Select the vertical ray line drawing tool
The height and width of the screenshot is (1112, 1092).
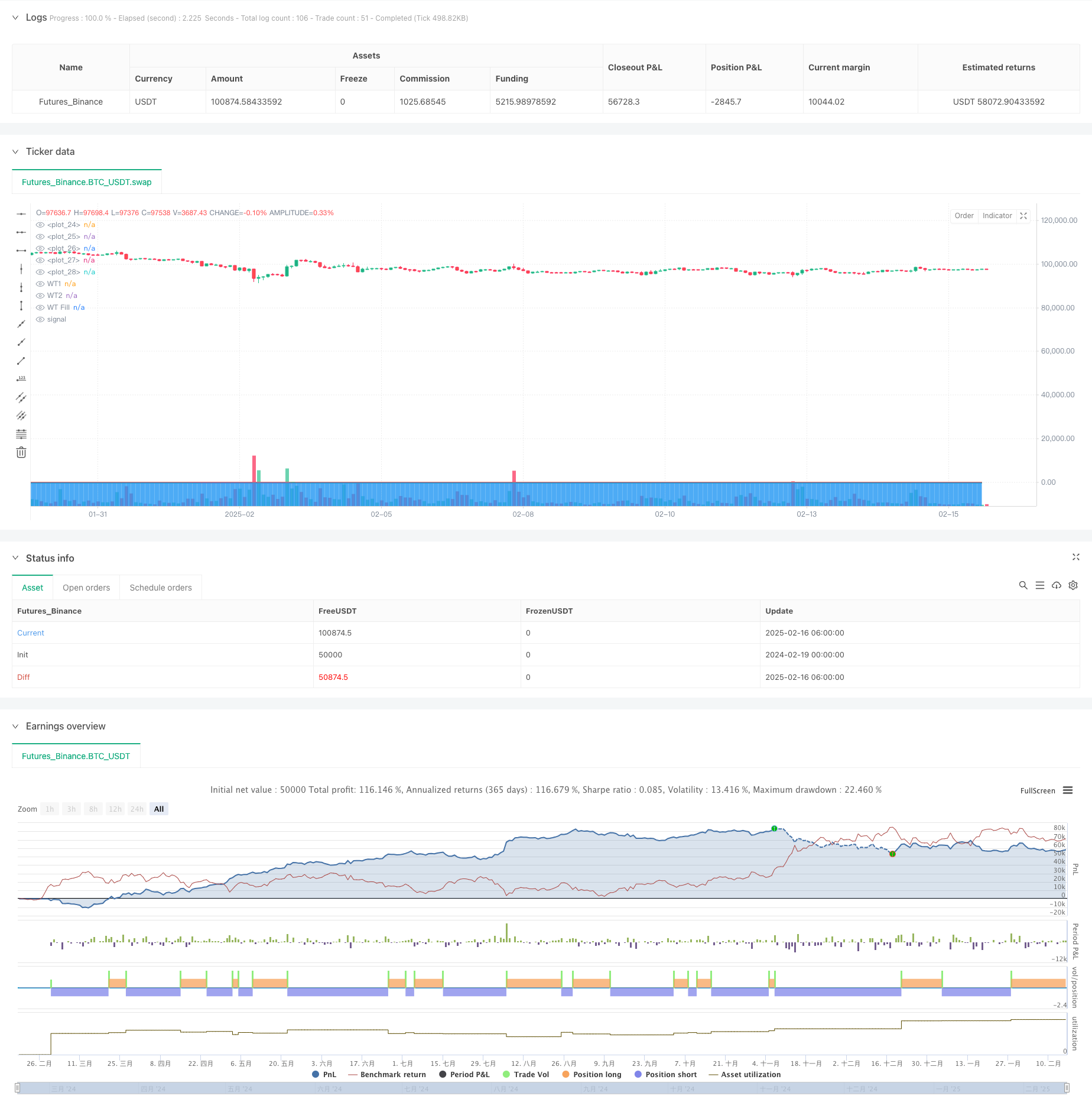coord(21,287)
